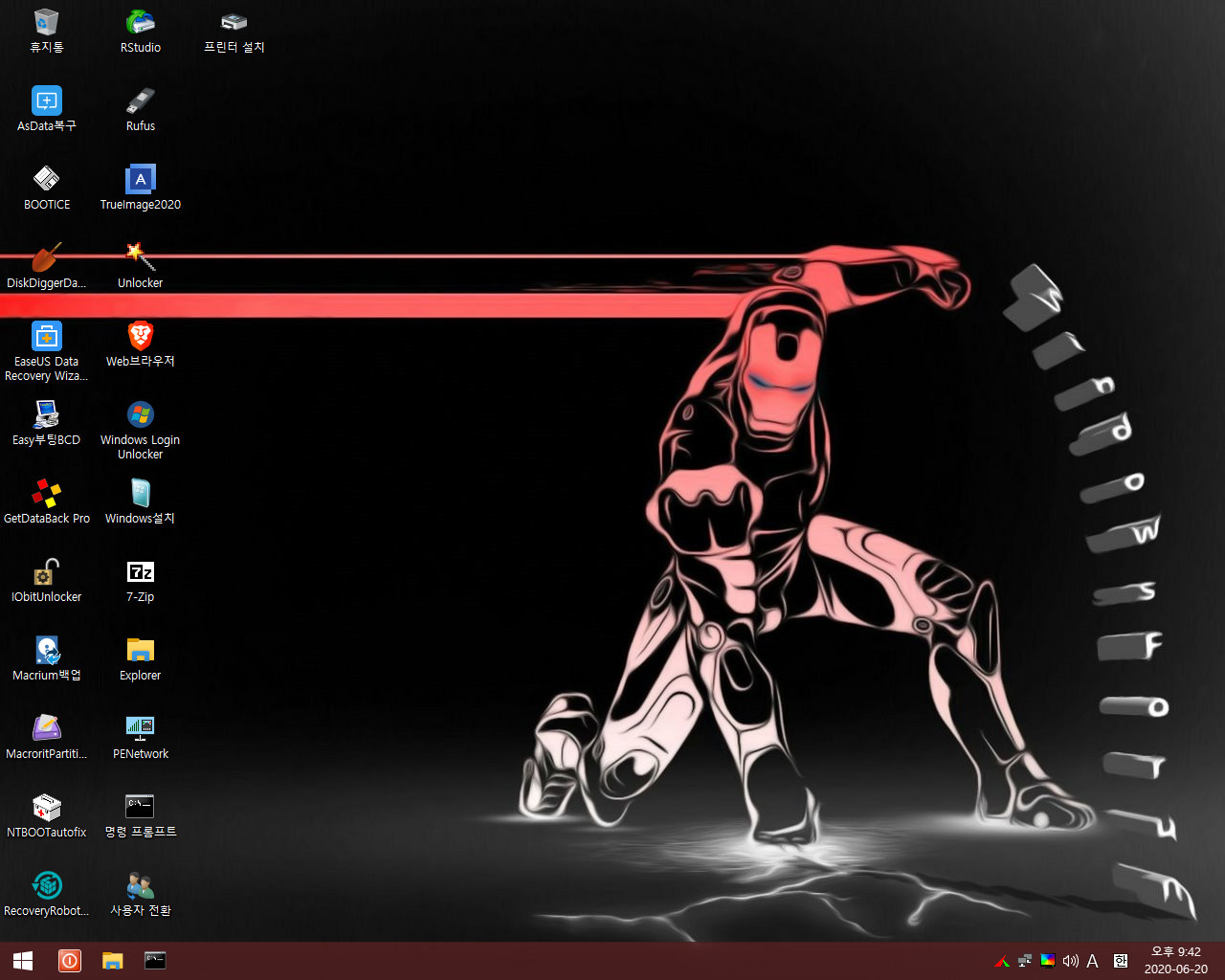The width and height of the screenshot is (1225, 980).
Task: Select the Easy부팅BCD icon
Action: pyautogui.click(x=46, y=423)
